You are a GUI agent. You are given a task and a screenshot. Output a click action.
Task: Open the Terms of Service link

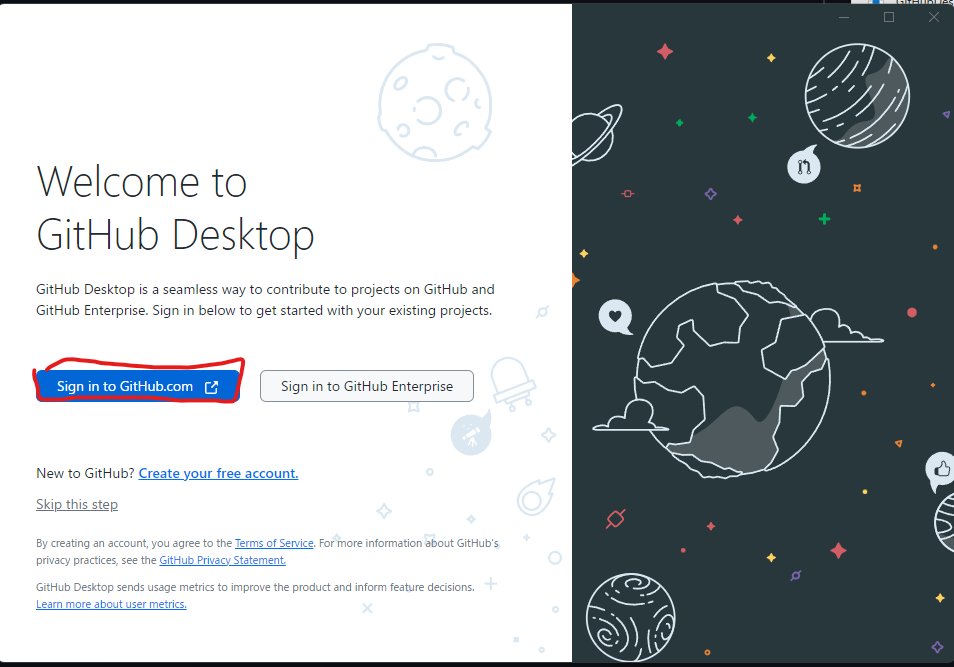tap(274, 543)
